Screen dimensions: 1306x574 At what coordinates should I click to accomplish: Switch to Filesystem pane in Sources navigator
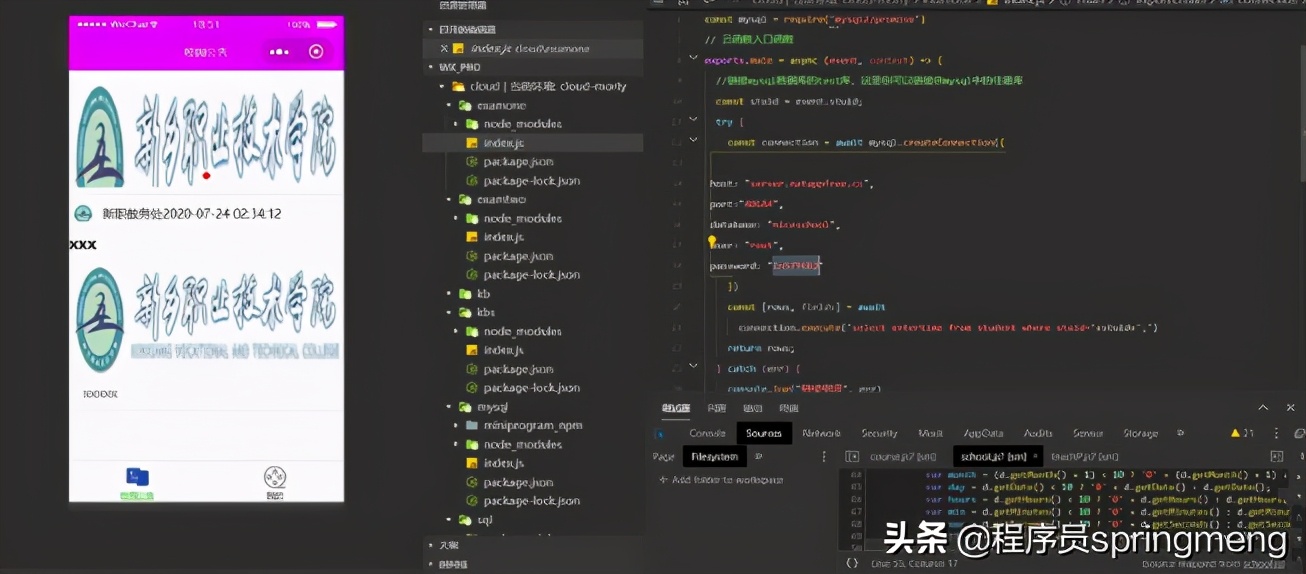pos(715,456)
